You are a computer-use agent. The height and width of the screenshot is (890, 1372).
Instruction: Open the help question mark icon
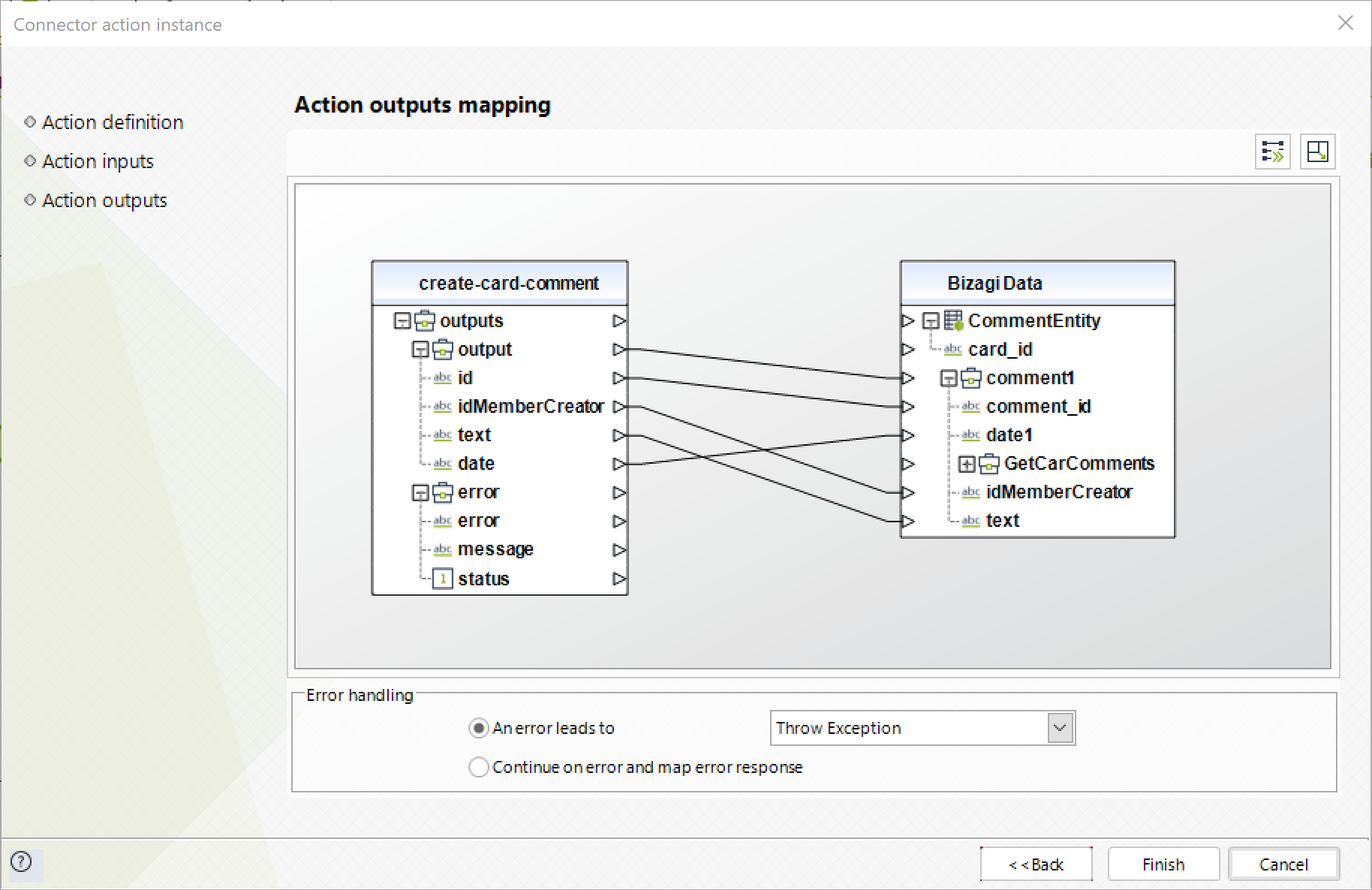(x=21, y=861)
